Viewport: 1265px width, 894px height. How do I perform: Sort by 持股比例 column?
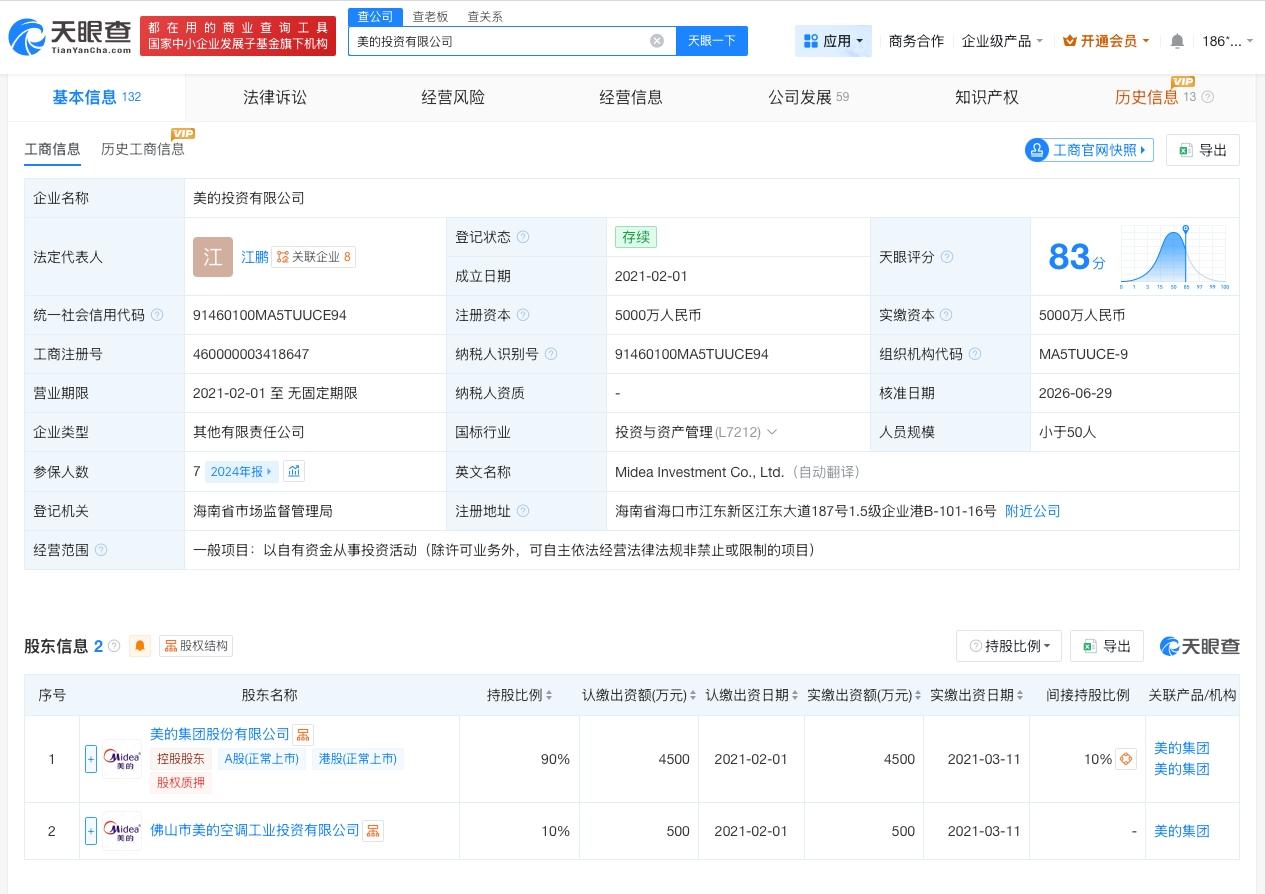tap(550, 695)
